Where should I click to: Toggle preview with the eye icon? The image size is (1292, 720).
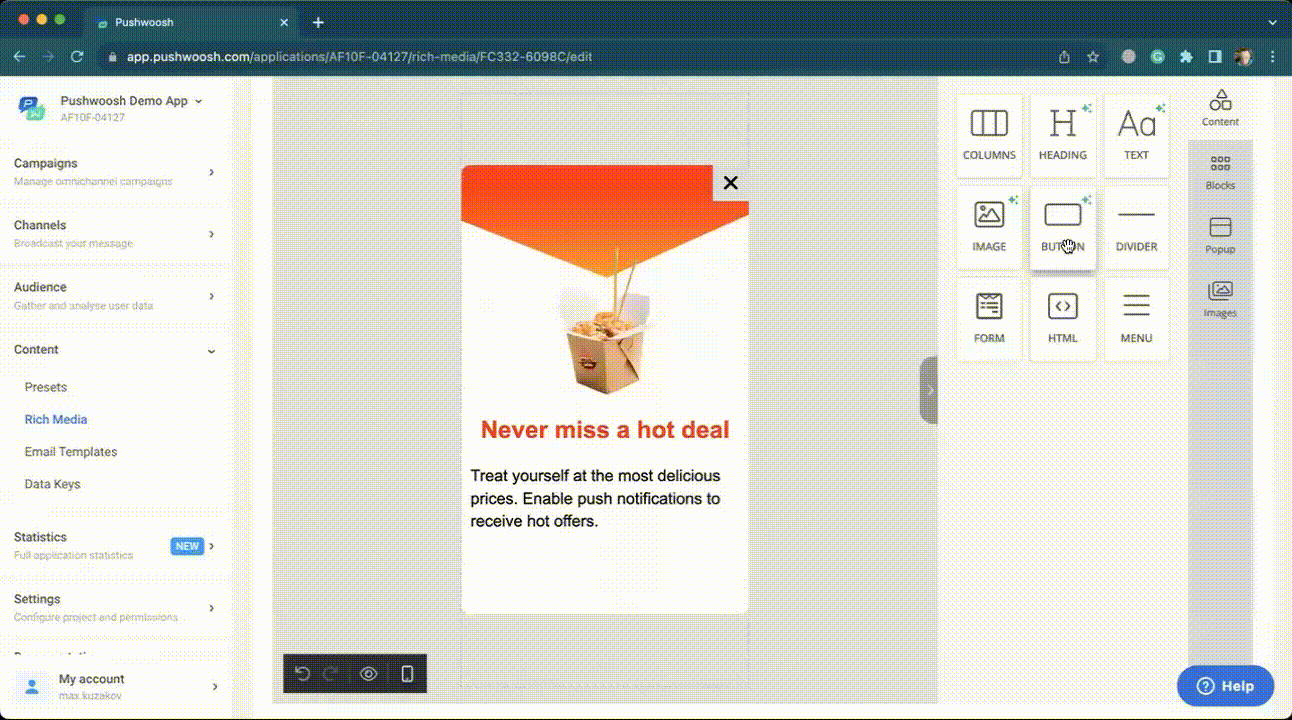click(x=368, y=674)
